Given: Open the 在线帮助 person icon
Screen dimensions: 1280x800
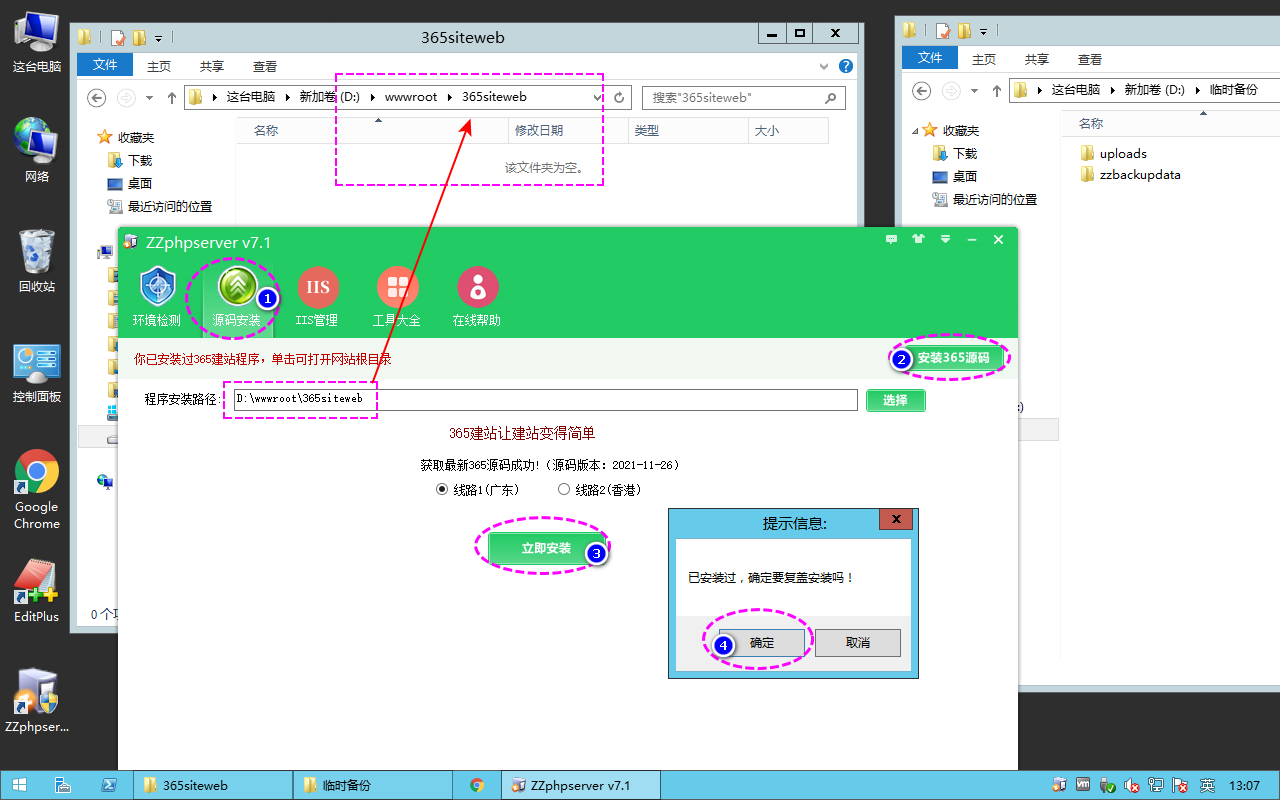Looking at the screenshot, I should (x=477, y=290).
